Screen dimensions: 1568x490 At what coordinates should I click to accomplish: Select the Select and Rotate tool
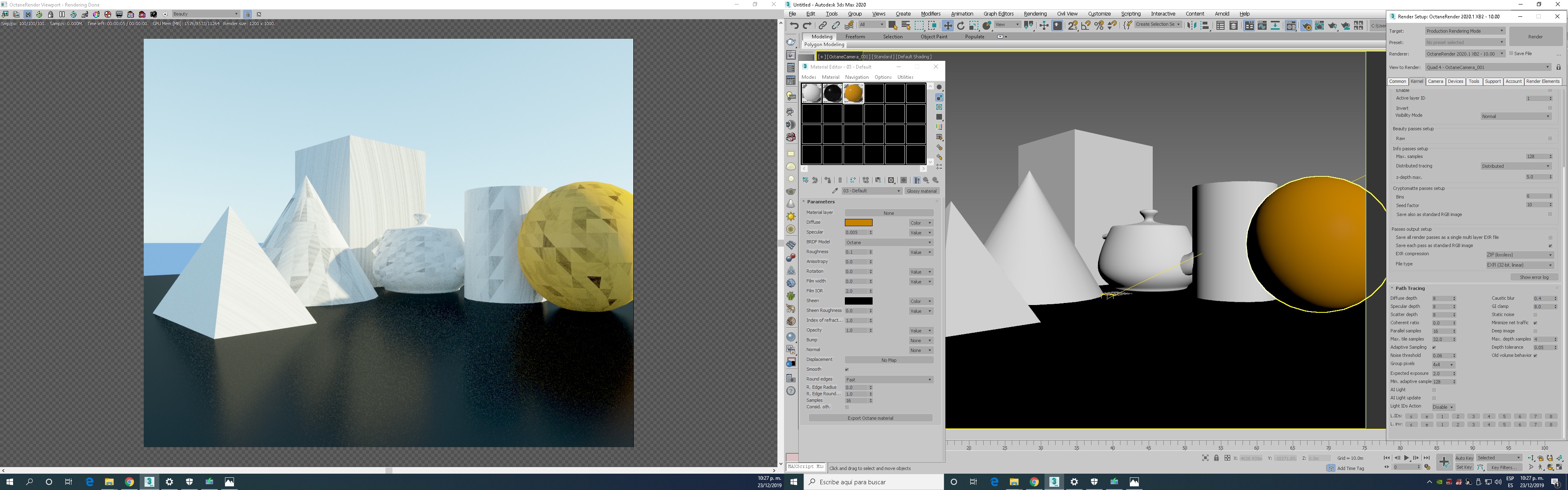(x=961, y=26)
